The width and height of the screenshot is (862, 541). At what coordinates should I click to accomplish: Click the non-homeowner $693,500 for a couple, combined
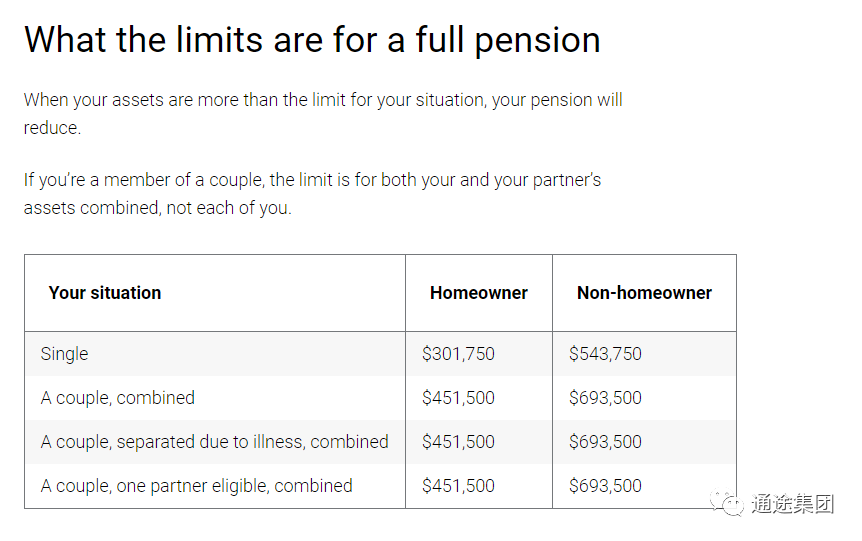tap(605, 398)
